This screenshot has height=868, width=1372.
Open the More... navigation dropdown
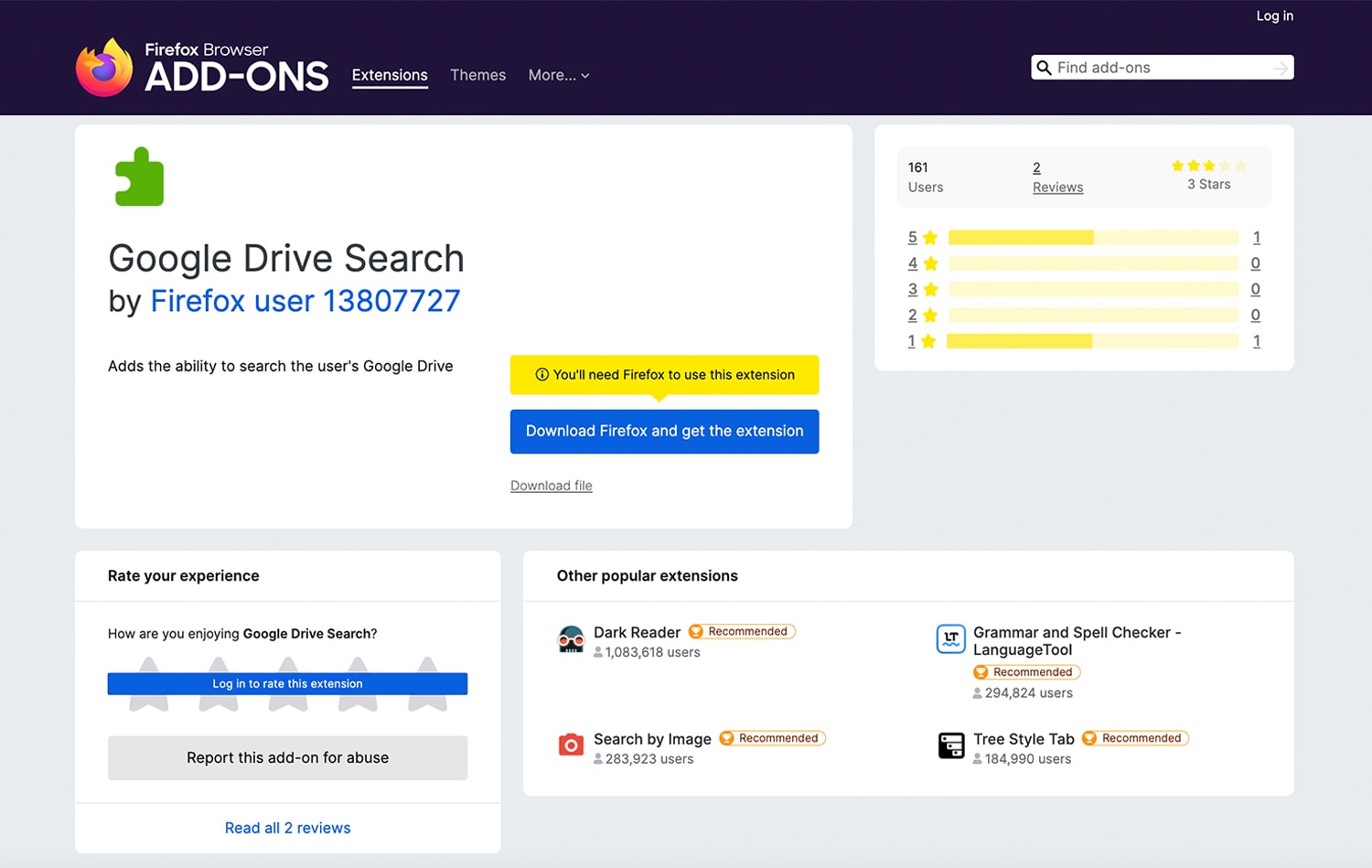(558, 75)
